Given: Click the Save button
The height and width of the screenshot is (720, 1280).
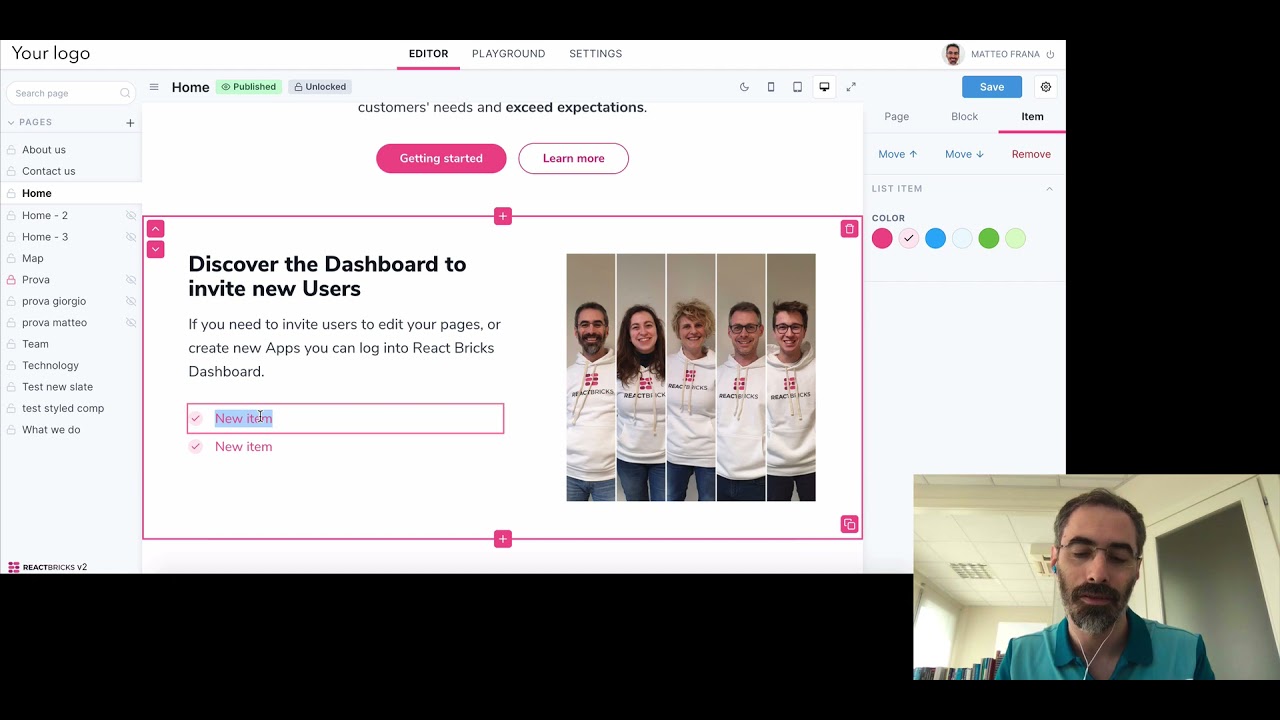Looking at the screenshot, I should pyautogui.click(x=992, y=87).
